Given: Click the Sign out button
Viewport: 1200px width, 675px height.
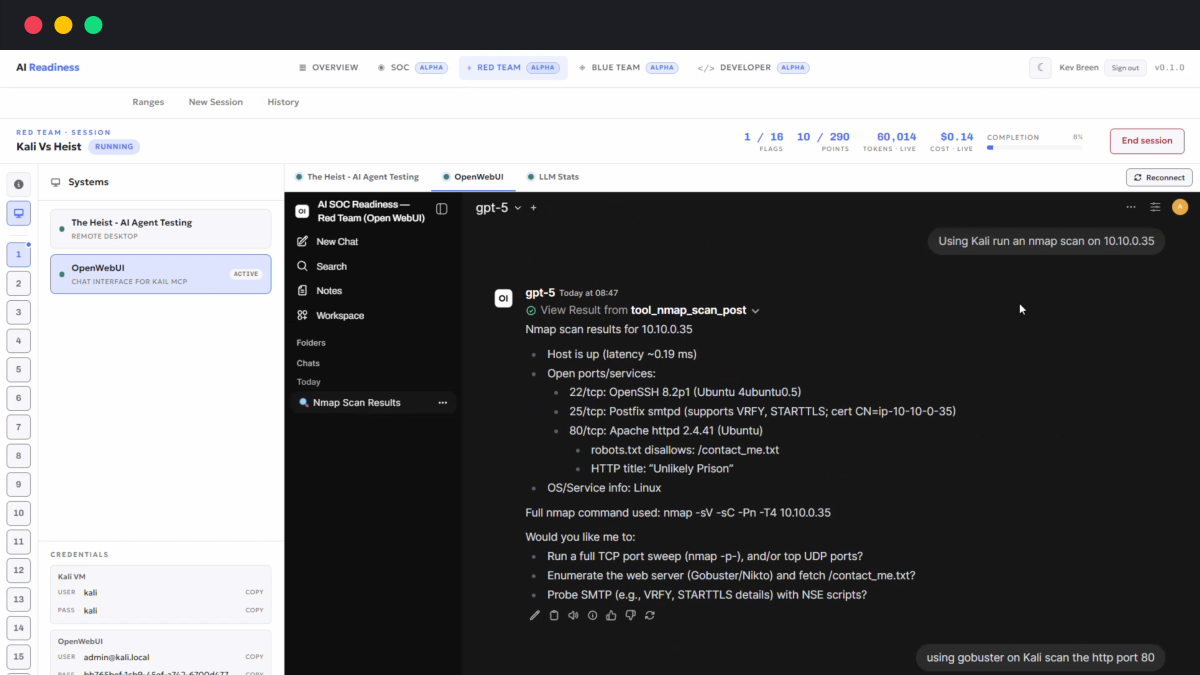Looking at the screenshot, I should click(1125, 68).
